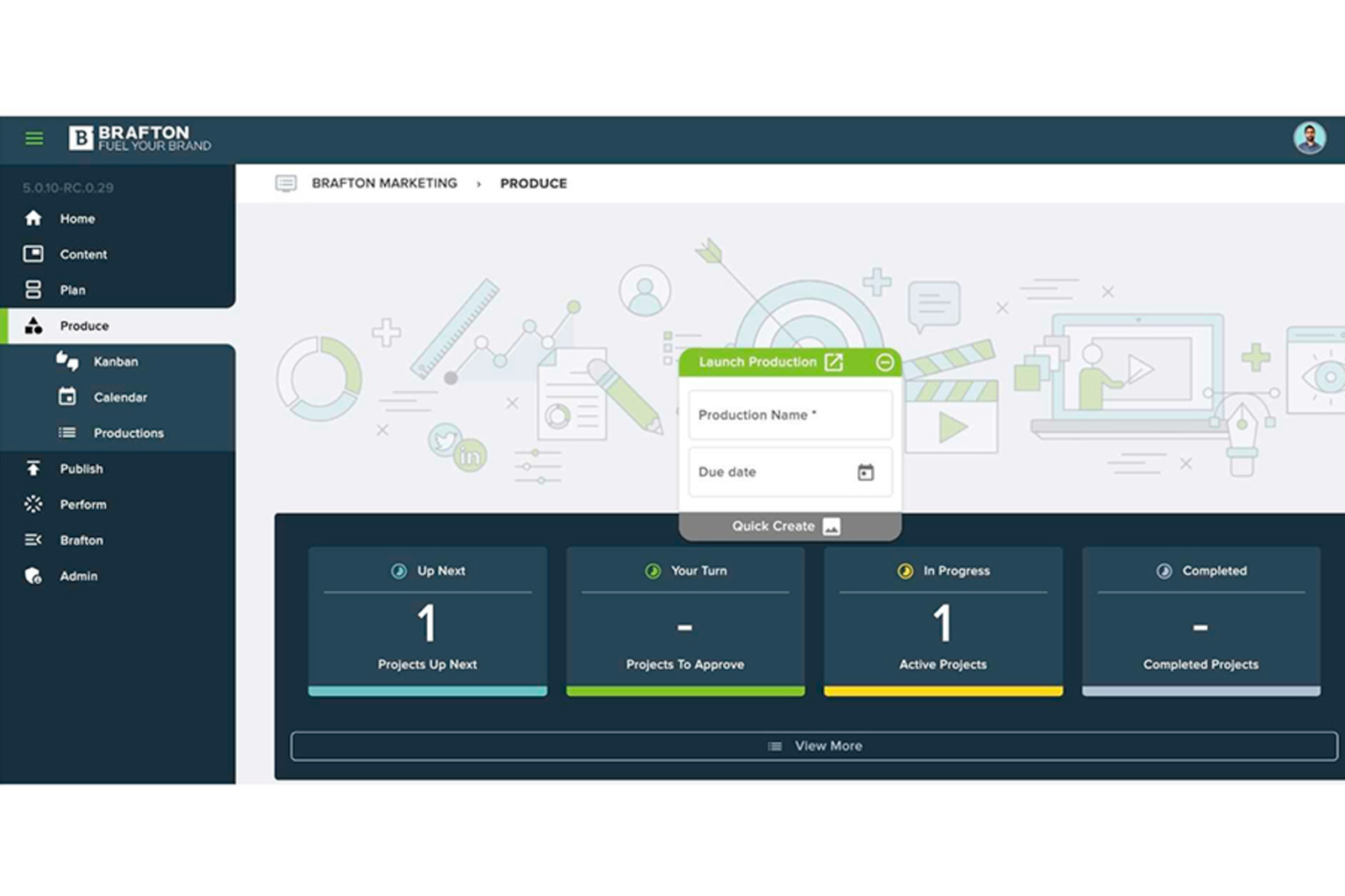1345x896 pixels.
Task: Click the Admin shield icon
Action: point(34,576)
